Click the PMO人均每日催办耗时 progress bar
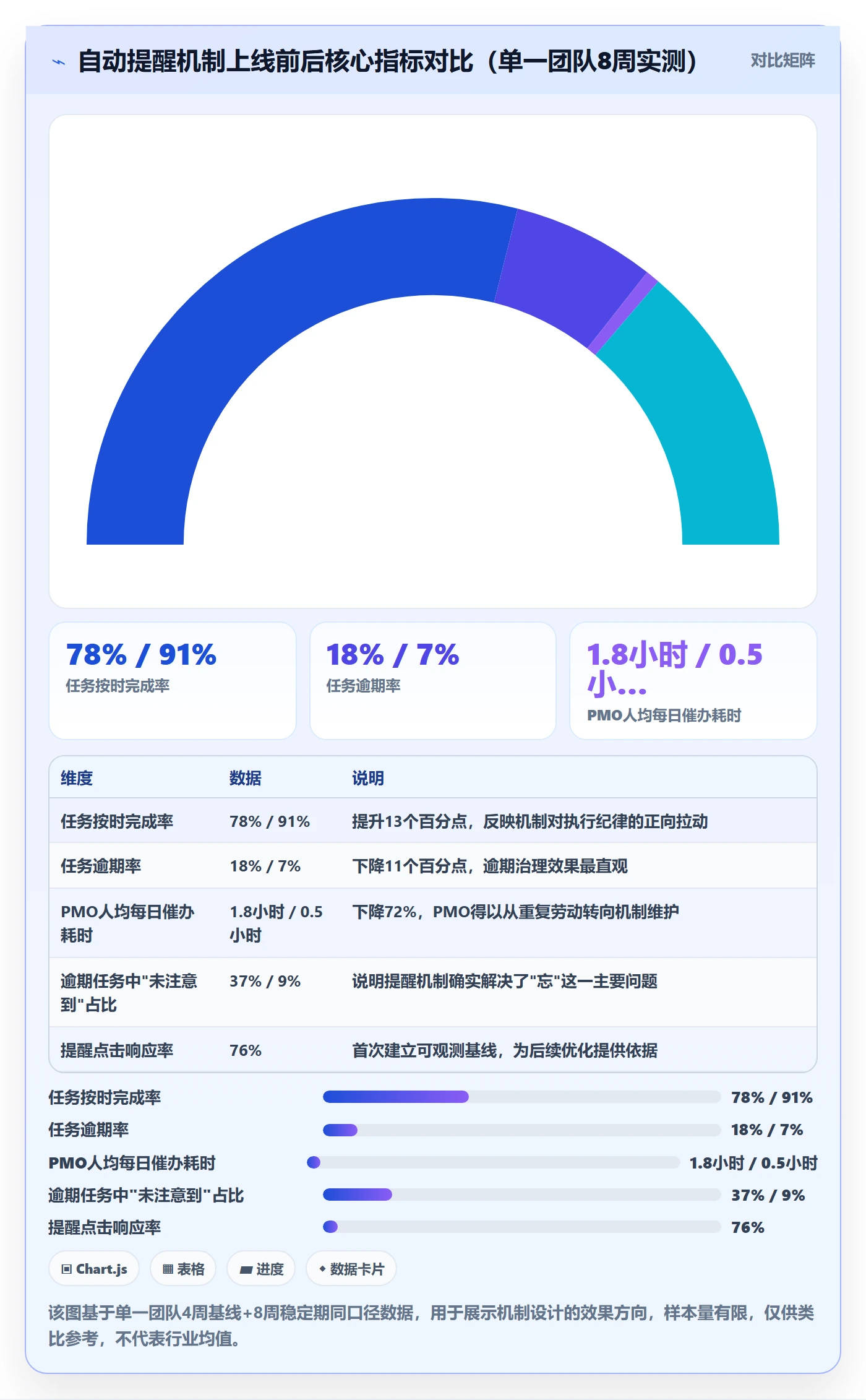 [x=493, y=1162]
